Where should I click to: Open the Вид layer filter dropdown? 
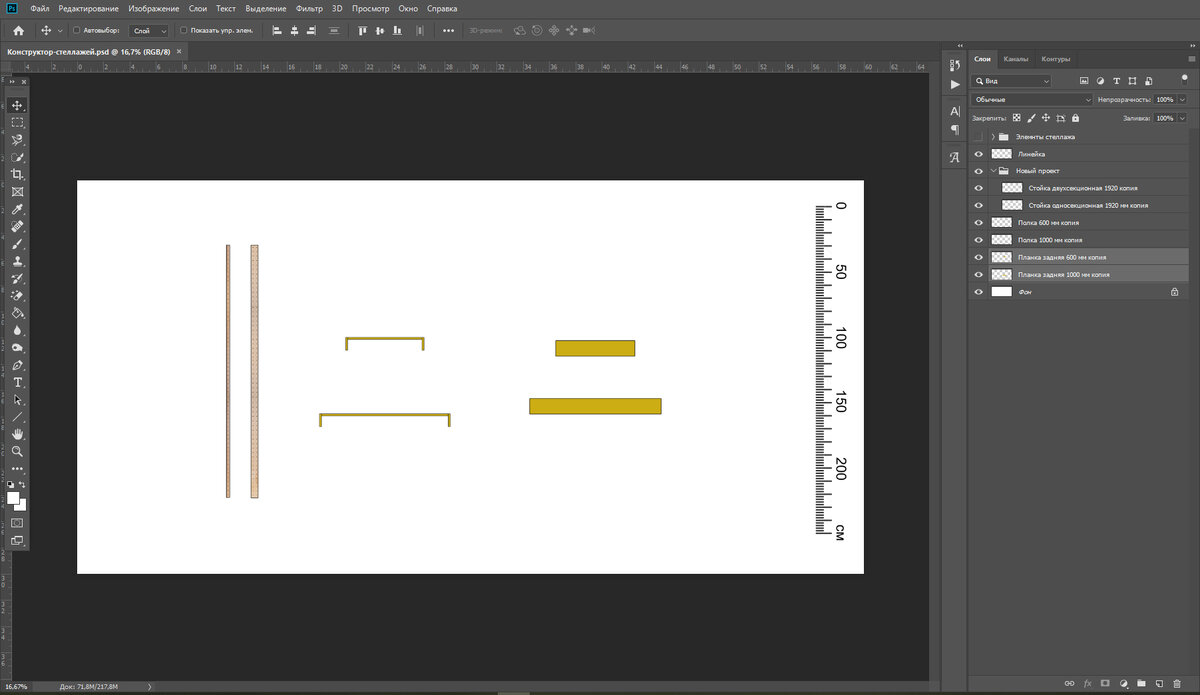1012,81
